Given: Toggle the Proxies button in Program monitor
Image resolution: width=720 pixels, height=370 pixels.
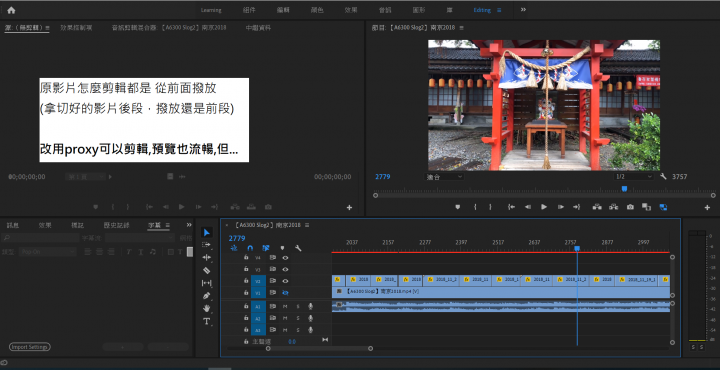Looking at the screenshot, I should pos(663,207).
